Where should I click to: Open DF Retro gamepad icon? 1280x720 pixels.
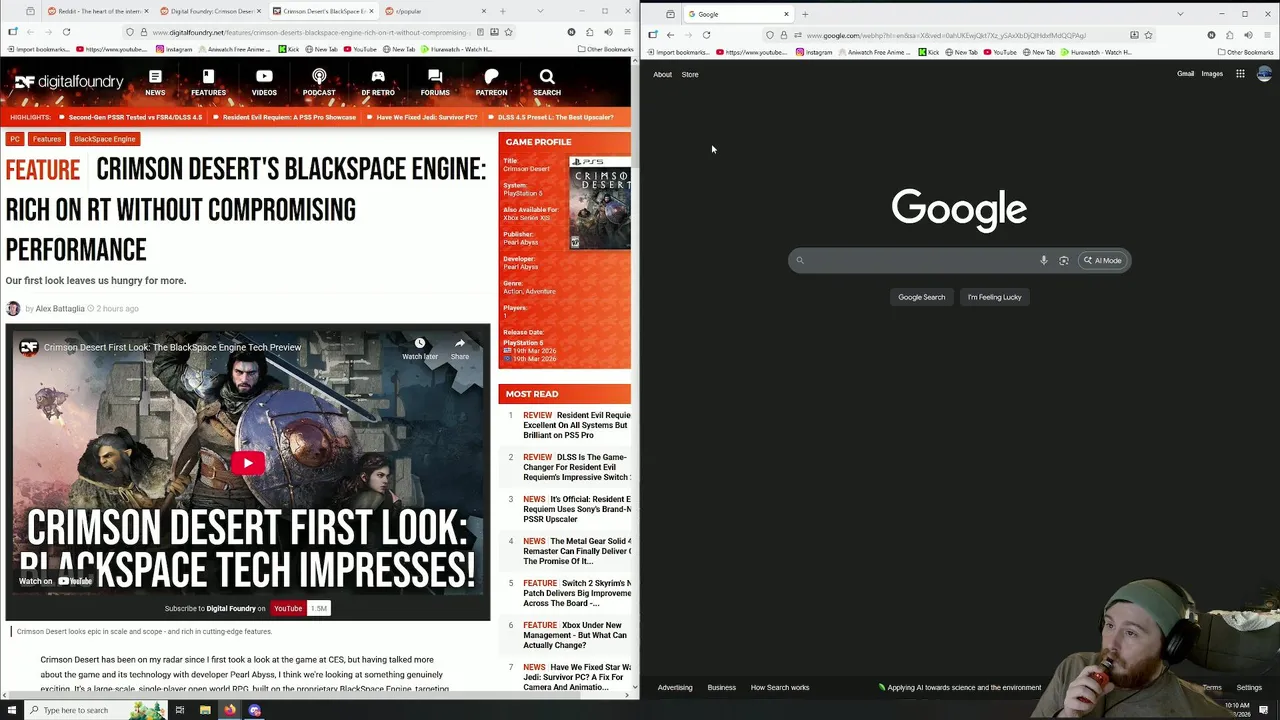click(378, 77)
